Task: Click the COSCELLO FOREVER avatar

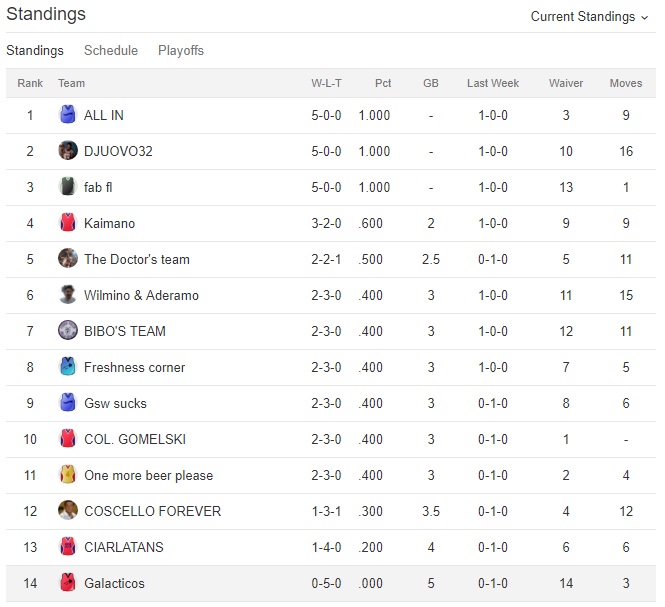Action: [68, 511]
